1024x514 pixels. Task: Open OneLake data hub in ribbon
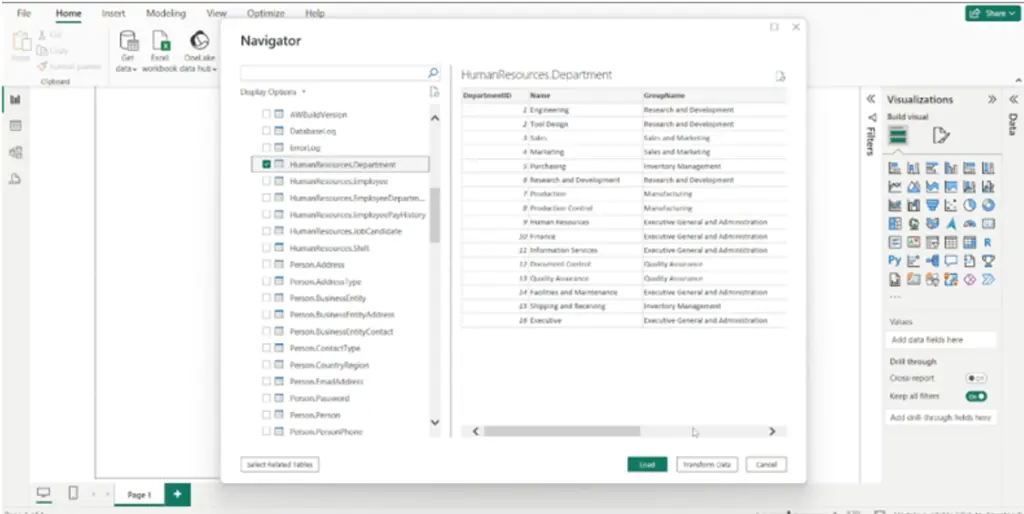point(199,50)
